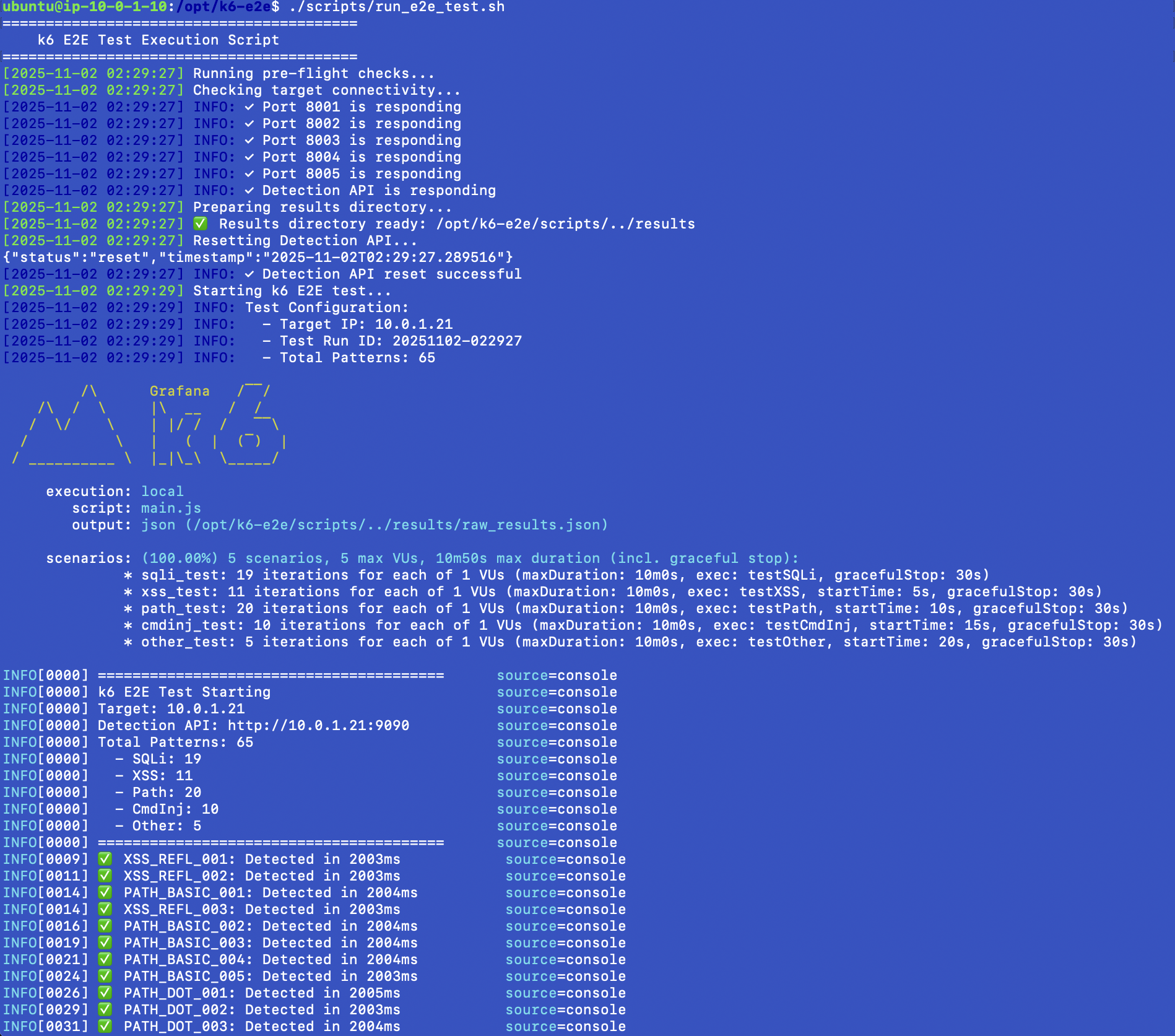This screenshot has width=1175, height=1036.
Task: Click the checkmark icon next to XSS_REFL_002
Action: [105, 876]
